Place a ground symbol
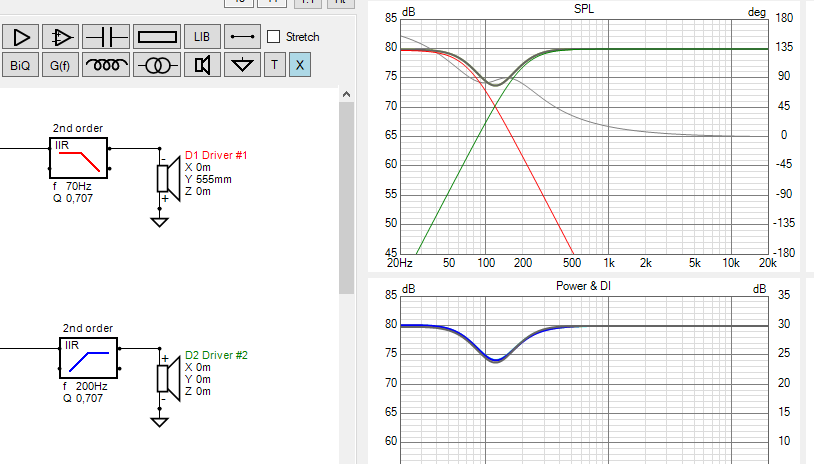 point(241,66)
